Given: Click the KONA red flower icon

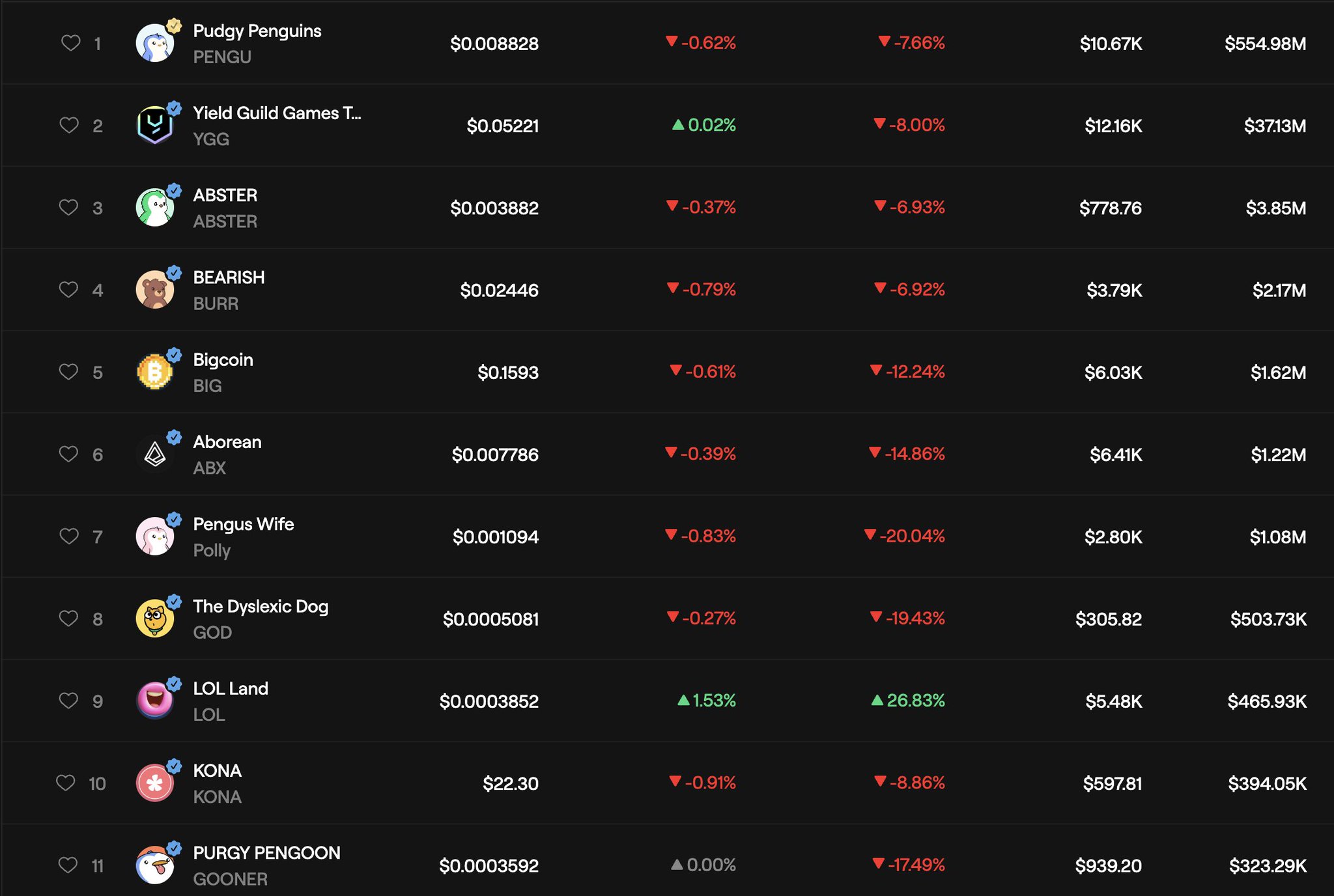Looking at the screenshot, I should [154, 783].
